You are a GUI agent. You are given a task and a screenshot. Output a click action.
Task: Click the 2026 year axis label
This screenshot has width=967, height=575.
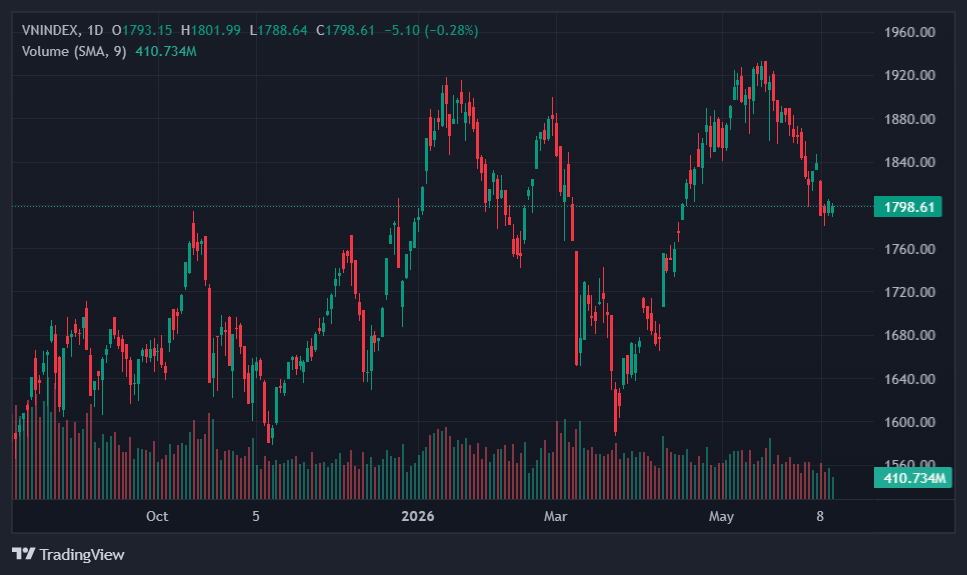(x=418, y=516)
